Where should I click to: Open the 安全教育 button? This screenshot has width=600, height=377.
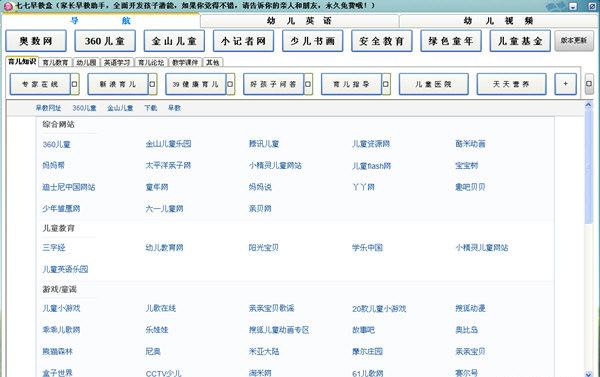tap(382, 41)
